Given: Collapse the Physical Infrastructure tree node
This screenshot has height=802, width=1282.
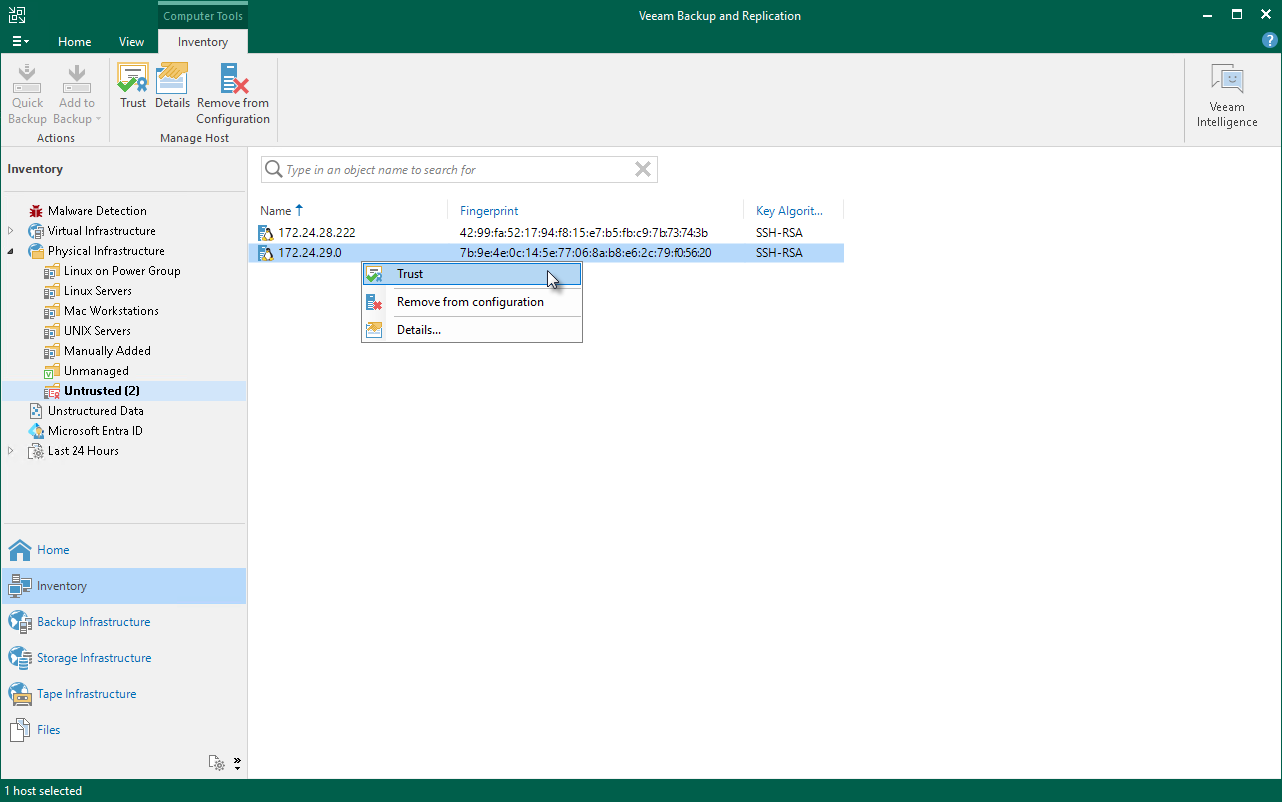Looking at the screenshot, I should click(12, 251).
